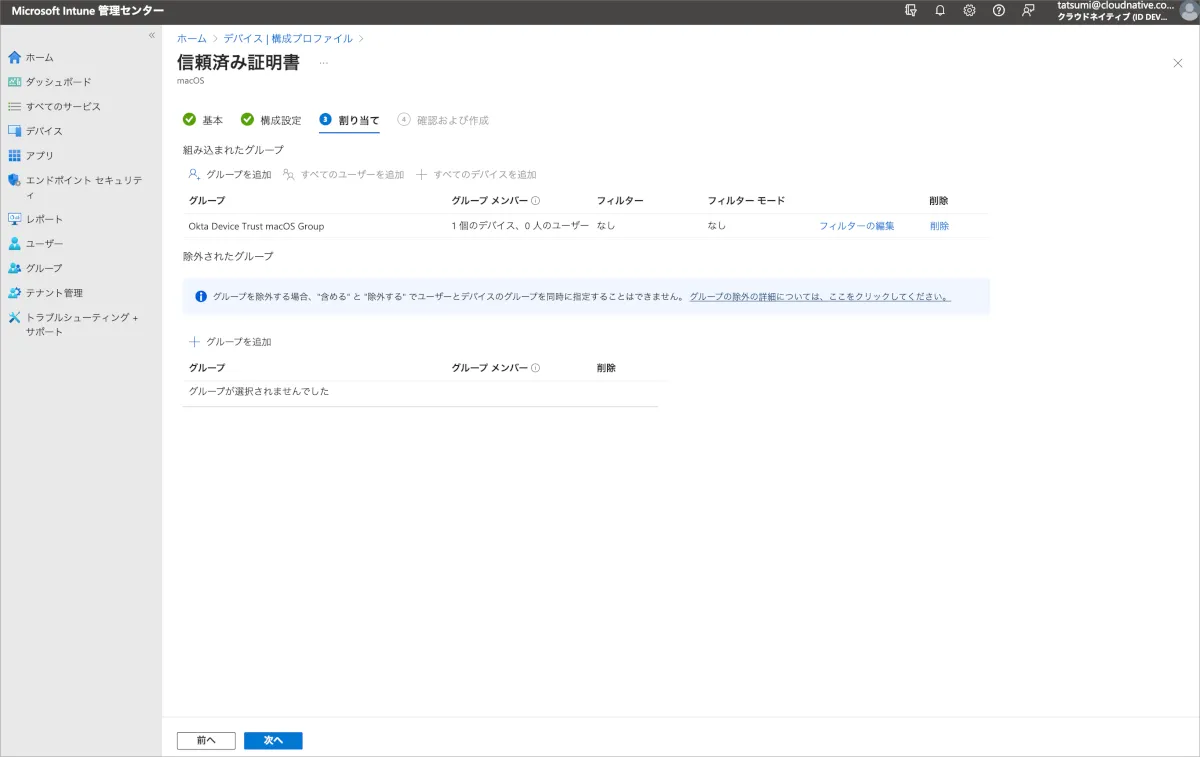This screenshot has width=1200, height=757.
Task: Open the ellipsis menu next to 信頼済み証明書
Action: click(323, 63)
